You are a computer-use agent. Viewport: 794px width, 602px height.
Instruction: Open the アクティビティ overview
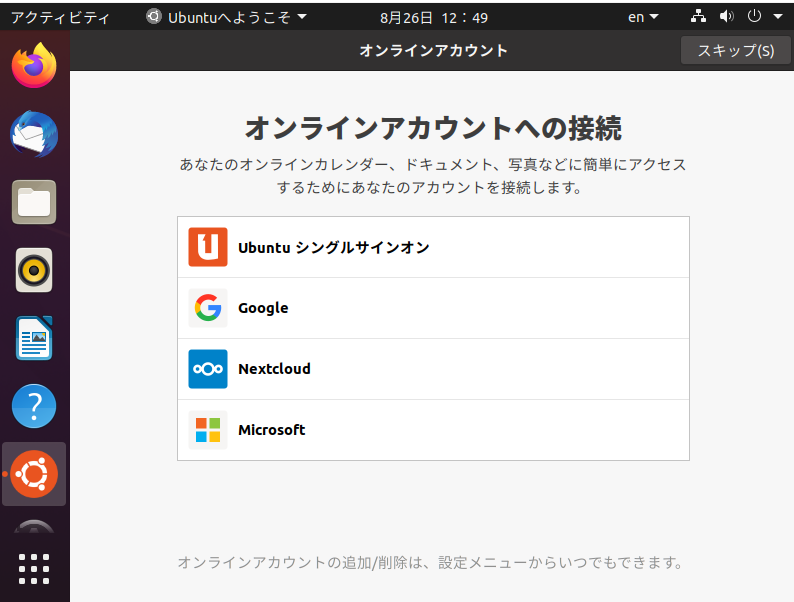(x=60, y=18)
